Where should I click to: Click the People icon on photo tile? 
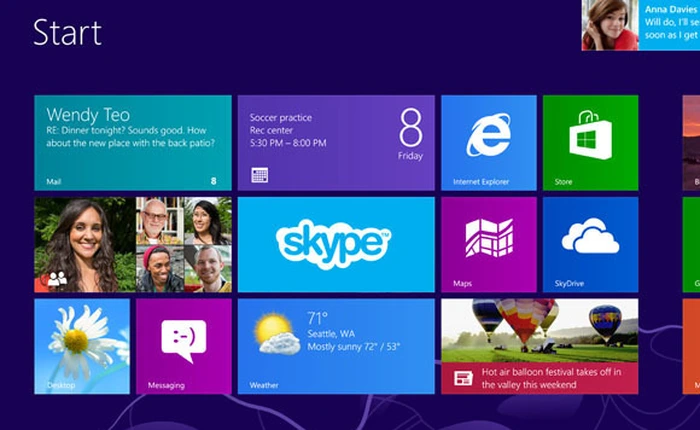tap(57, 279)
